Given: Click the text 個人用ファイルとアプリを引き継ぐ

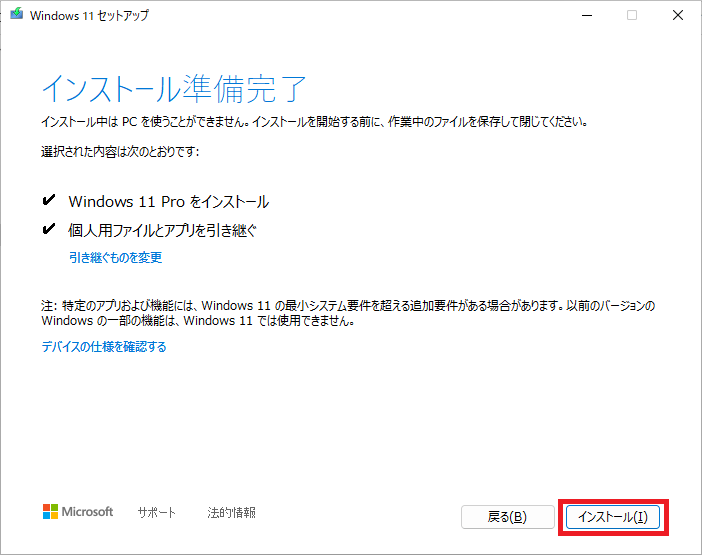Looking at the screenshot, I should click(x=163, y=231).
